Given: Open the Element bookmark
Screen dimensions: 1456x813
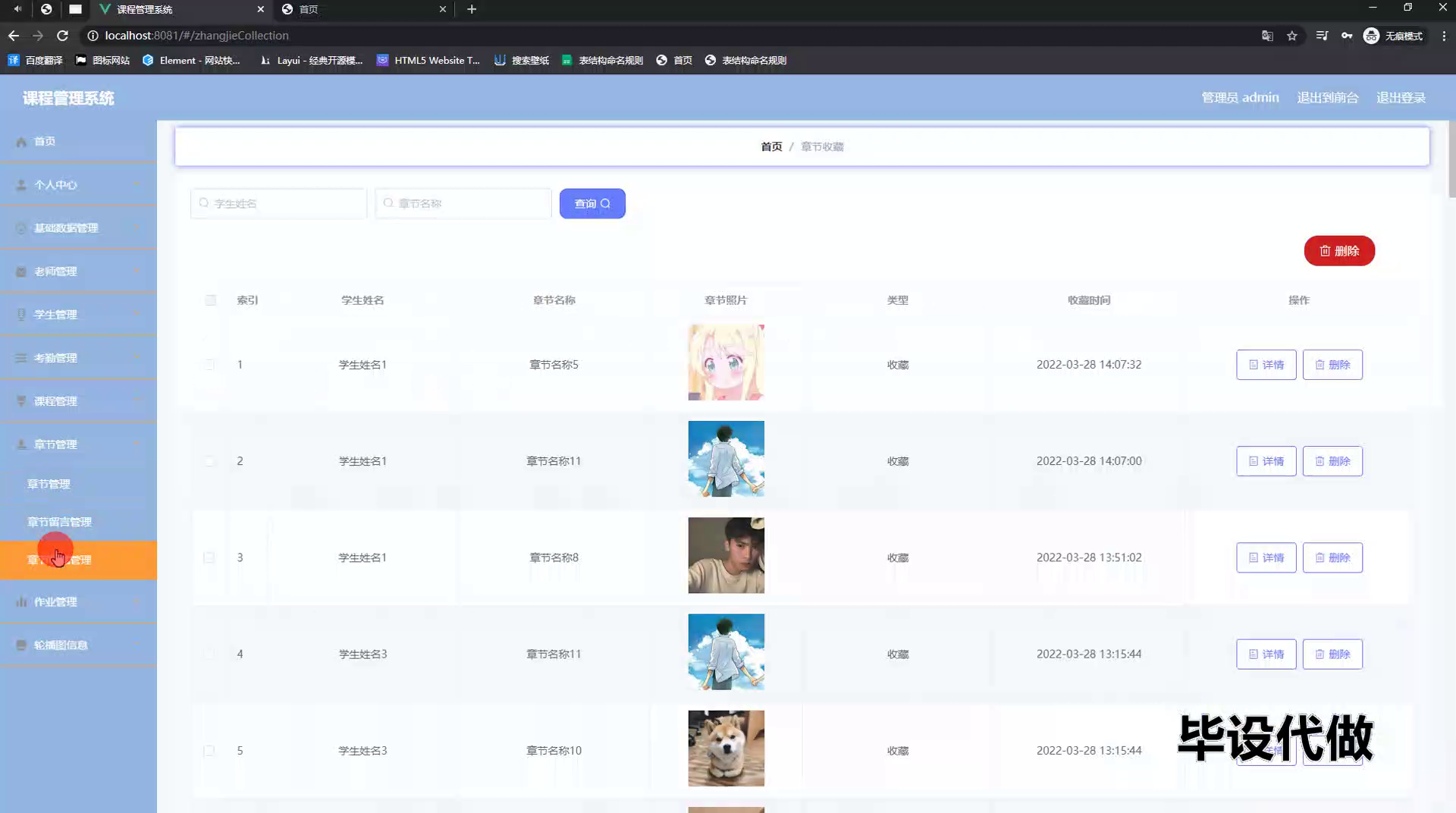Looking at the screenshot, I should 191,60.
